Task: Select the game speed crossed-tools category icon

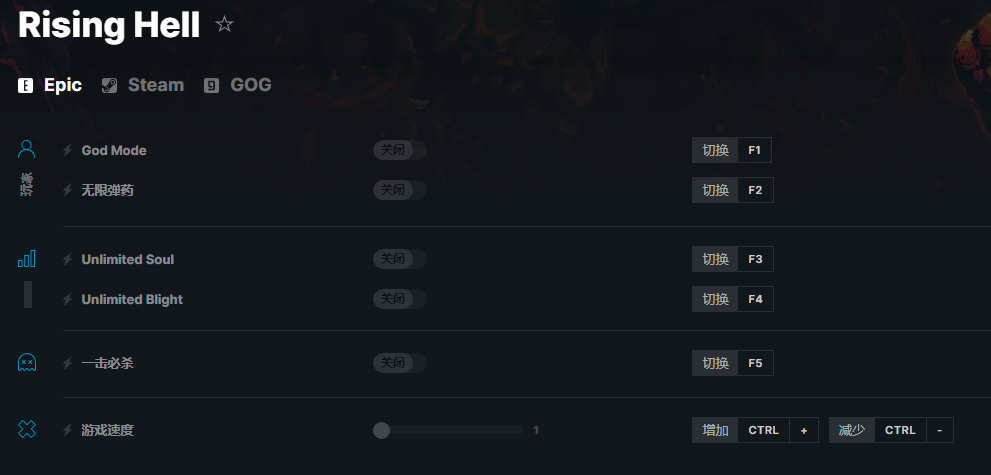Action: tap(27, 429)
